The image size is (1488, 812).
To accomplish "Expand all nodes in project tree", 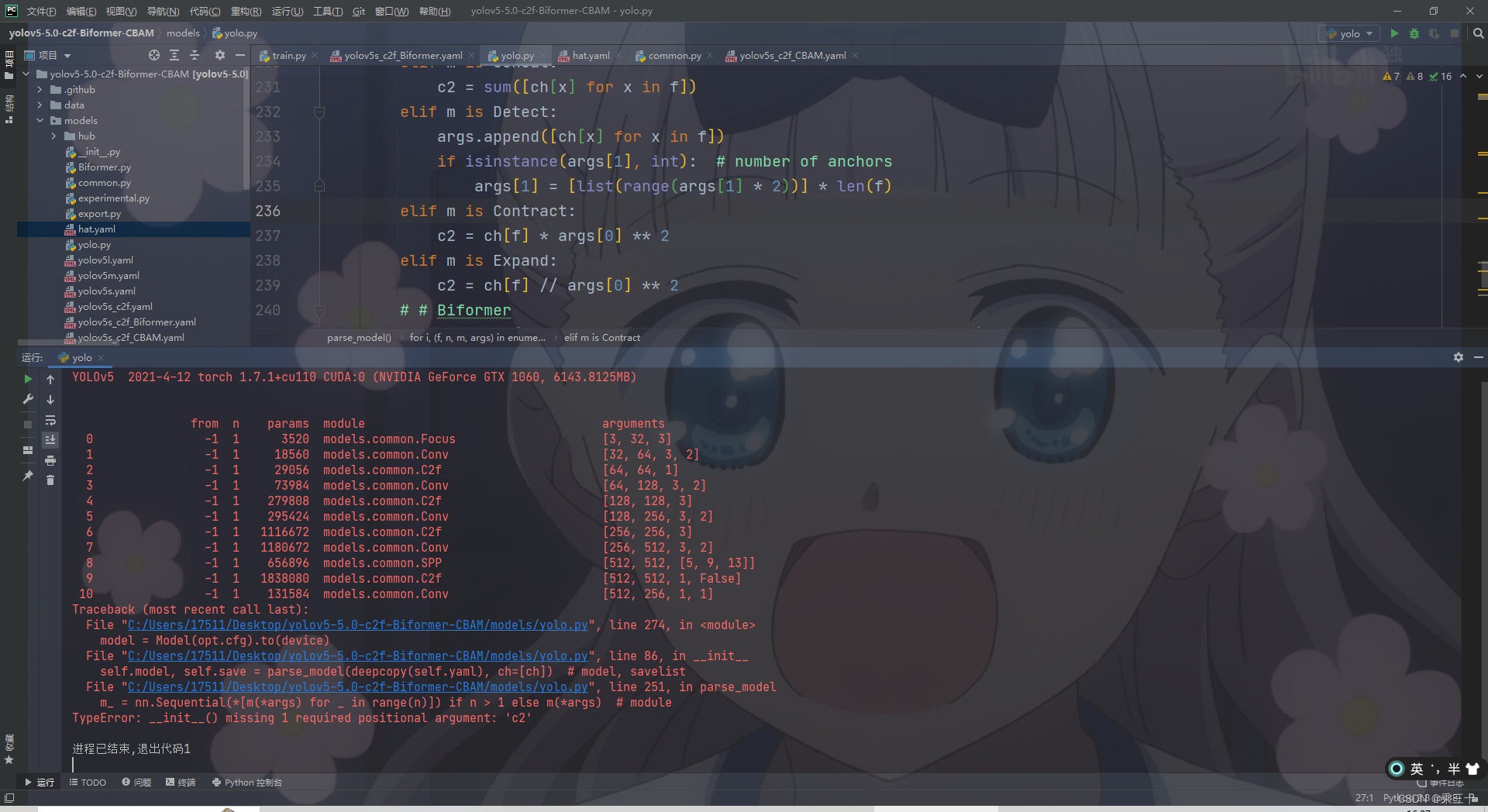I will (x=174, y=55).
